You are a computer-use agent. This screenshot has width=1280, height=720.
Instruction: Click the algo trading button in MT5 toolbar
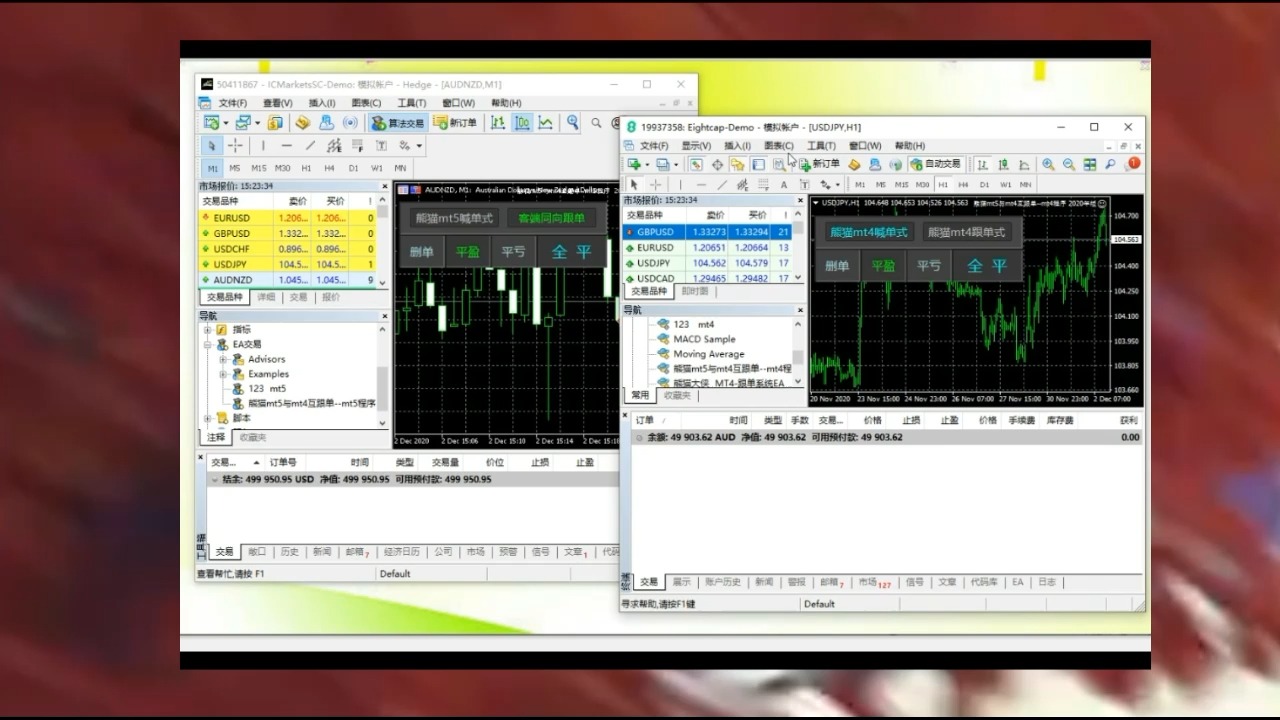pyautogui.click(x=398, y=123)
